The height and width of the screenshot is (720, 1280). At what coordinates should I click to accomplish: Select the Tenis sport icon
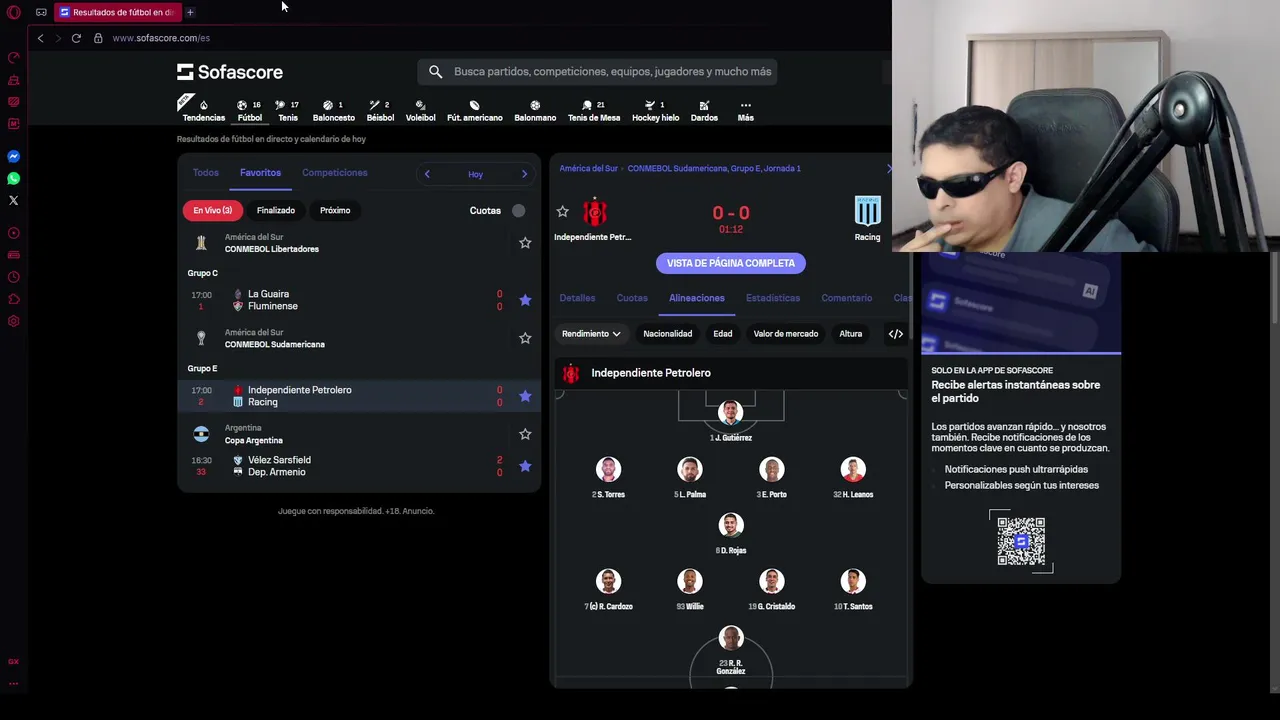coord(288,110)
